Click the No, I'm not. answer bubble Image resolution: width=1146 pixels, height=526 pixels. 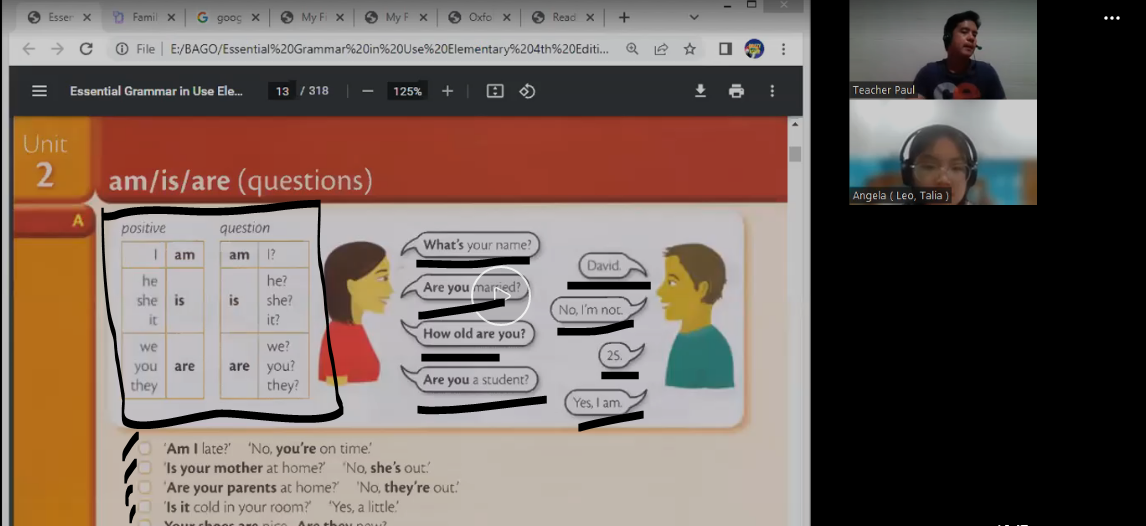point(597,310)
